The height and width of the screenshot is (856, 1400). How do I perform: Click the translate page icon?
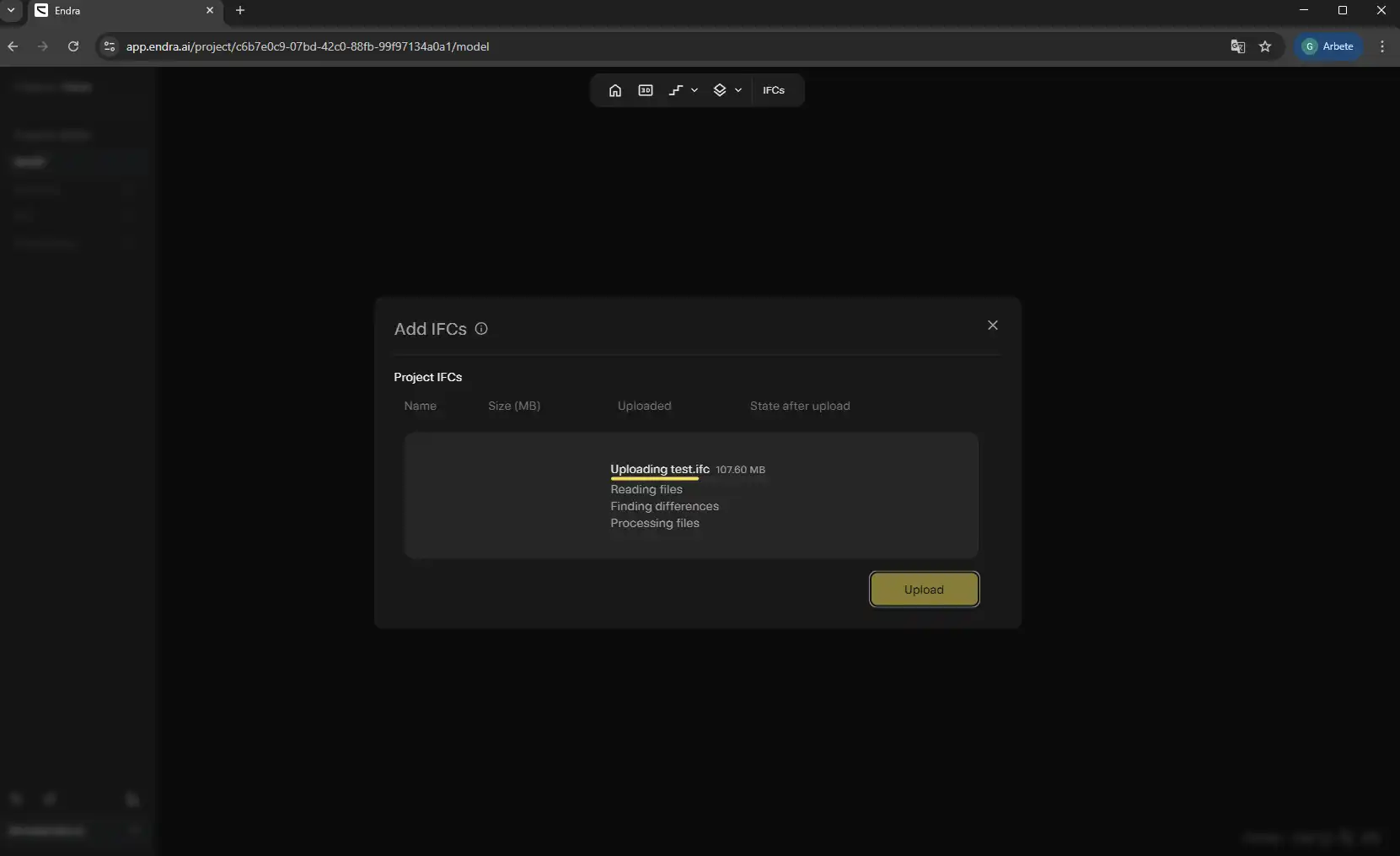pyautogui.click(x=1237, y=46)
